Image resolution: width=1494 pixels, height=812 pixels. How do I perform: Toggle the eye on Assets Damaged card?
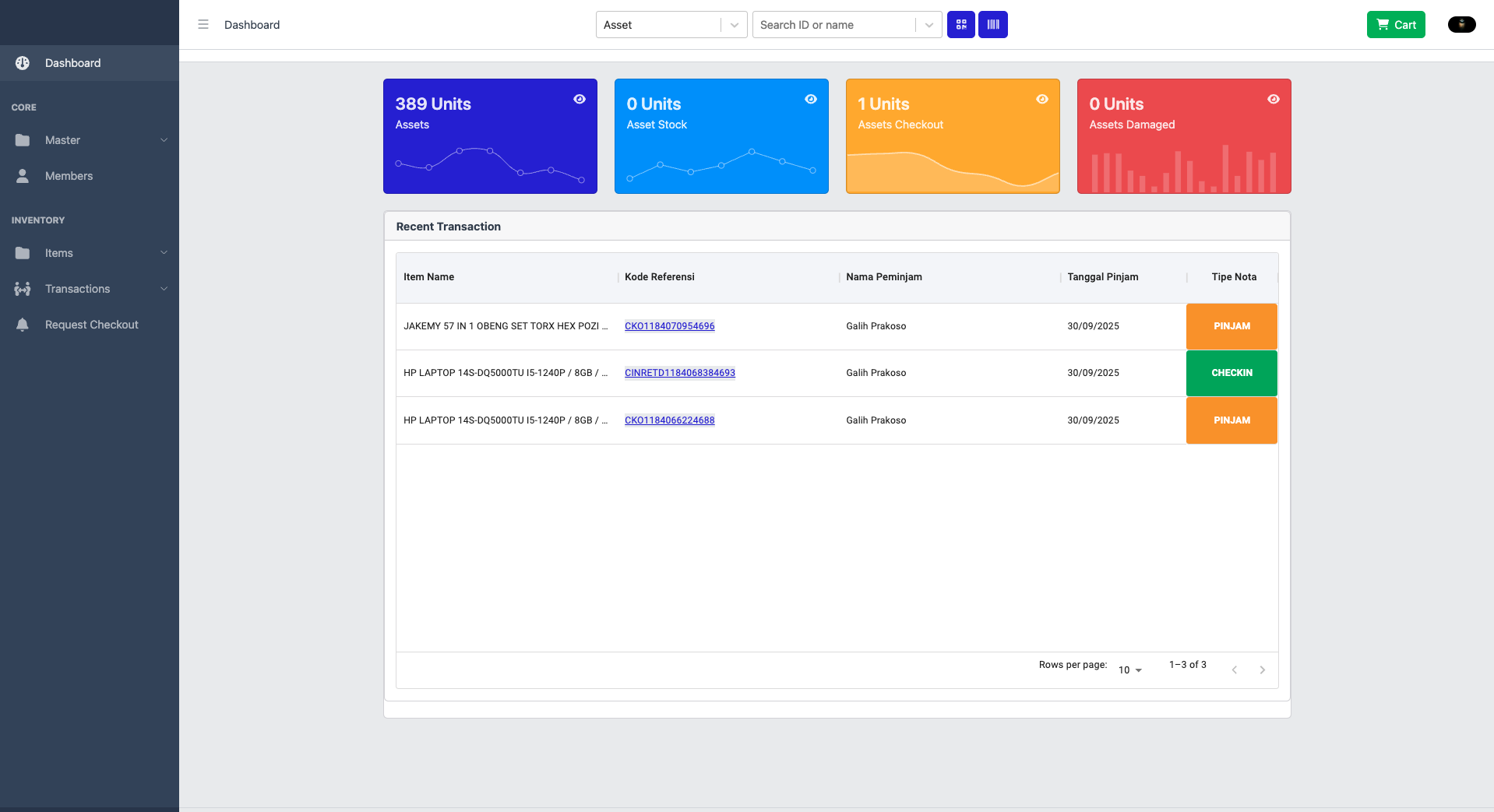(1274, 99)
